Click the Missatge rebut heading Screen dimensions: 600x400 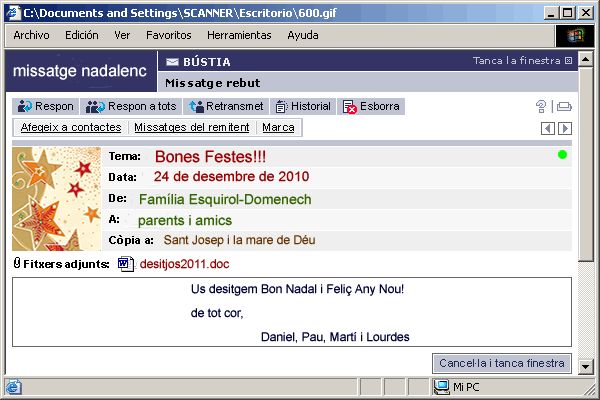click(x=213, y=83)
